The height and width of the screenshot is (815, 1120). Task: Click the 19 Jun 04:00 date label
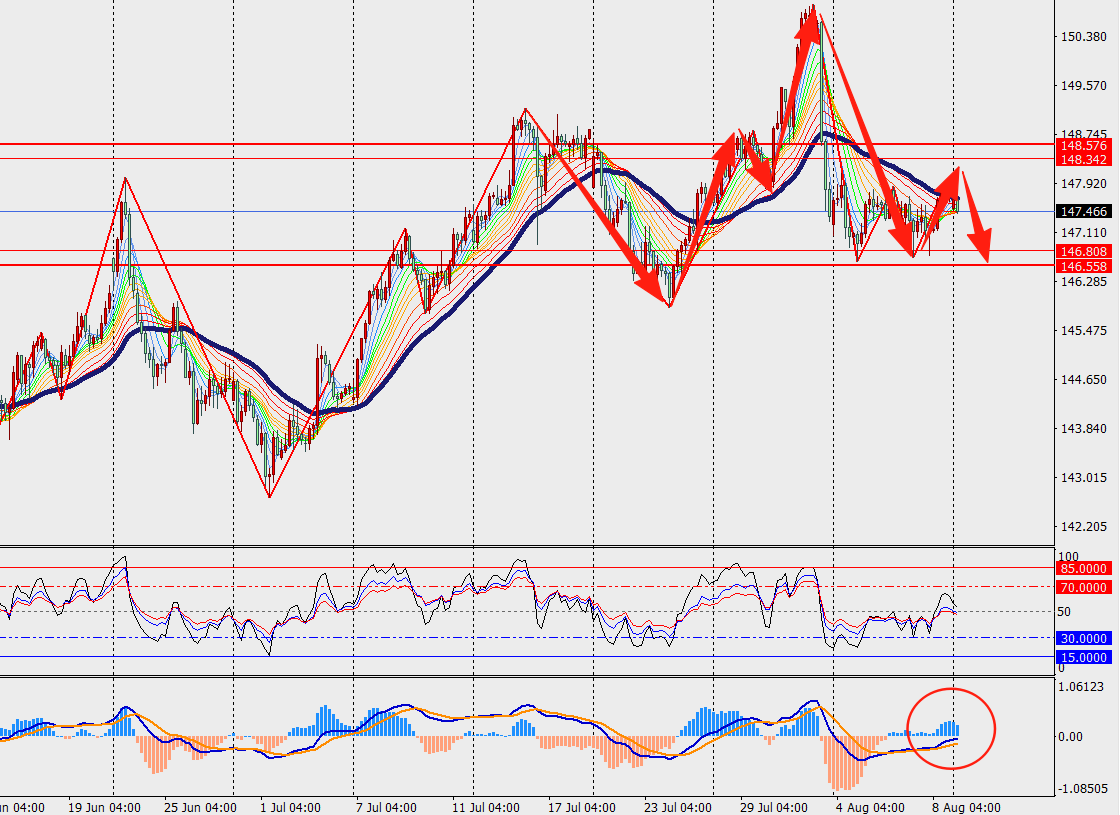(104, 808)
